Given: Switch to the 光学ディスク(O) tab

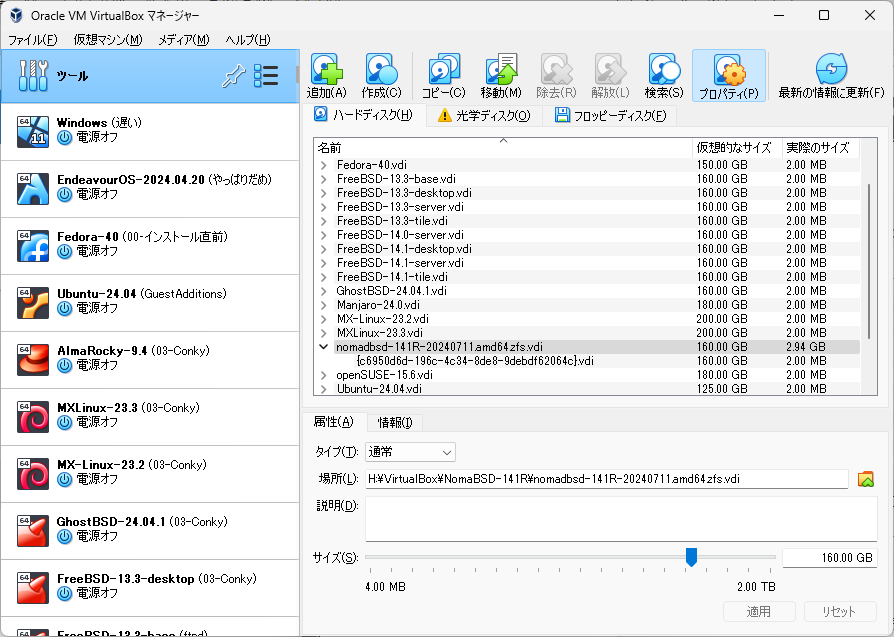Looking at the screenshot, I should tap(484, 116).
